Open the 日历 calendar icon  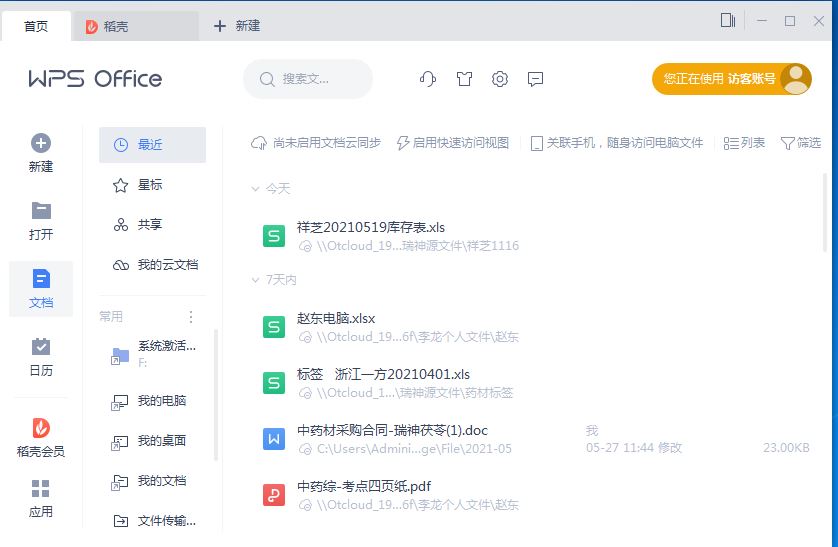point(41,347)
